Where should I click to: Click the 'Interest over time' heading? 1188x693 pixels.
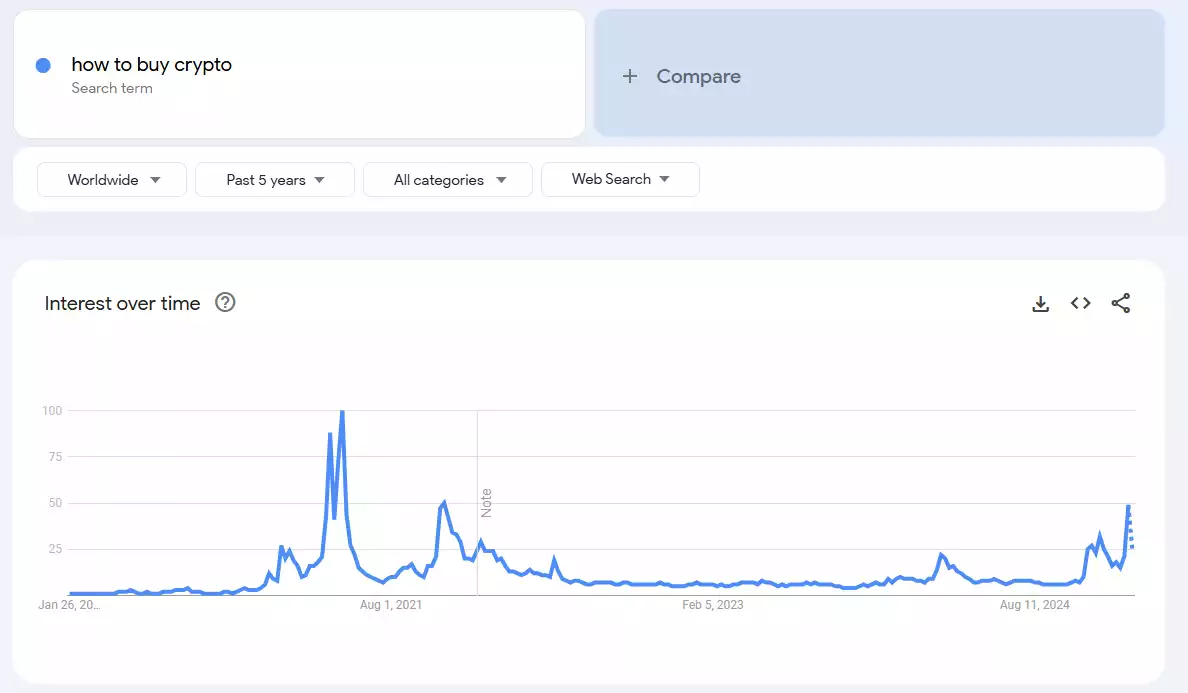coord(122,303)
